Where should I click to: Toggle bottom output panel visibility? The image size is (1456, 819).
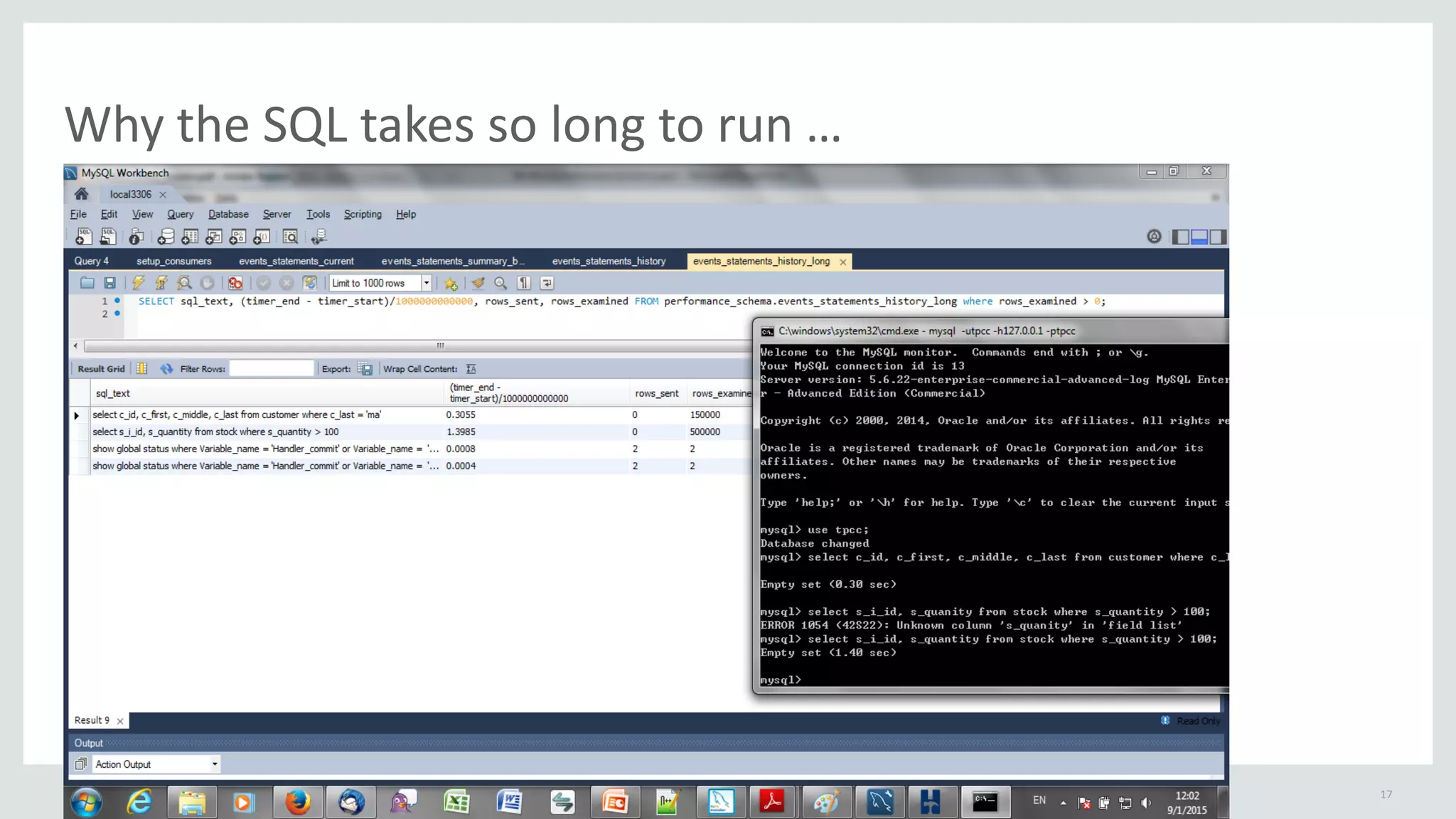point(1199,237)
